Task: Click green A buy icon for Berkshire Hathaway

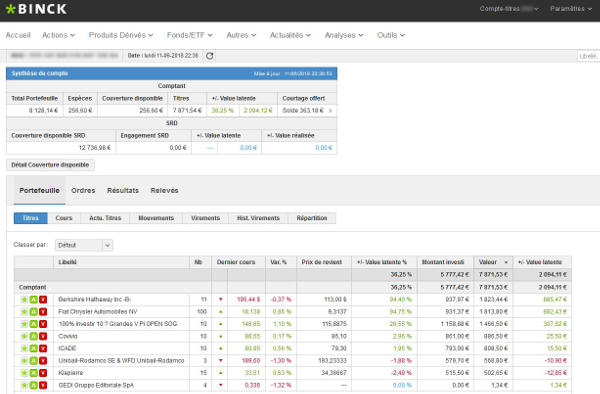Action: tap(34, 300)
